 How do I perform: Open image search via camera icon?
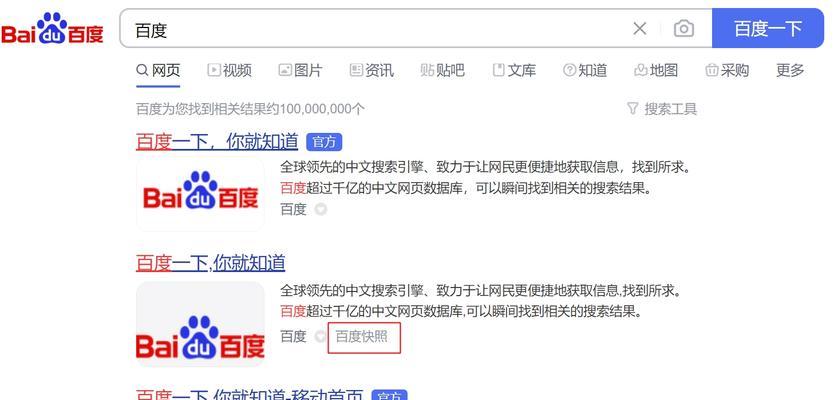[x=684, y=28]
